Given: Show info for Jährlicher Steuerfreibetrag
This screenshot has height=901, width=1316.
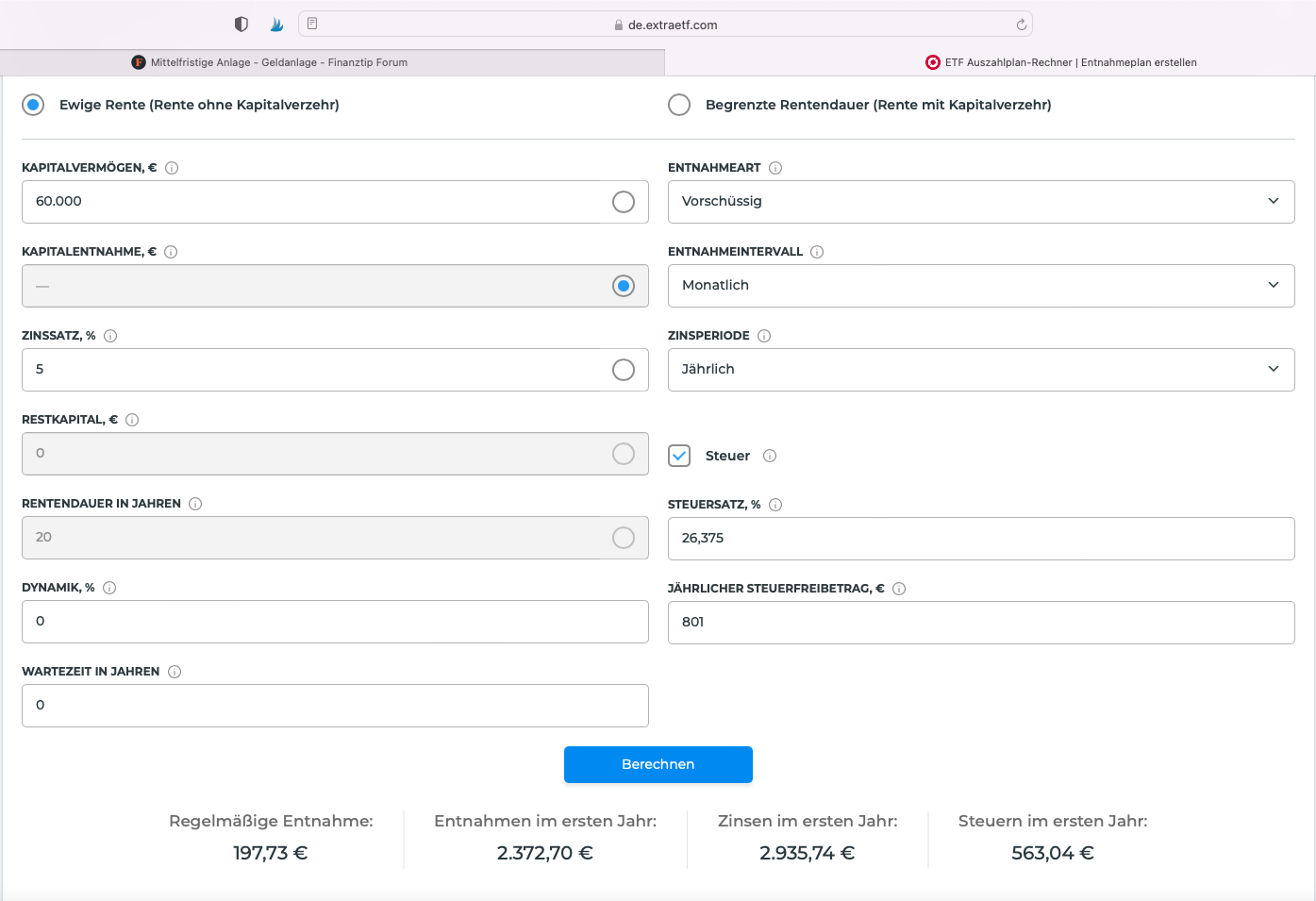Looking at the screenshot, I should (x=899, y=589).
